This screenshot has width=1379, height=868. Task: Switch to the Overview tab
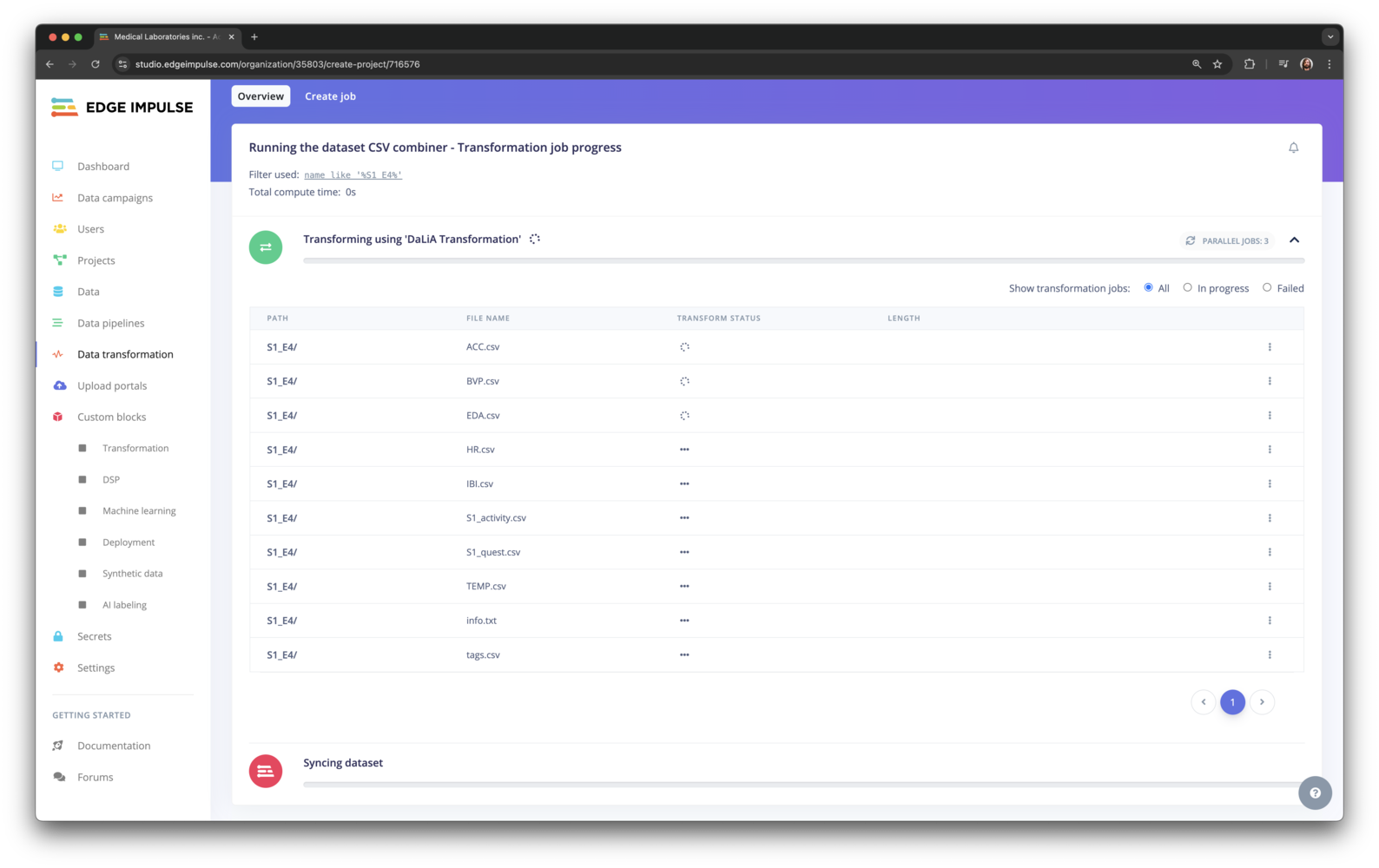click(261, 96)
